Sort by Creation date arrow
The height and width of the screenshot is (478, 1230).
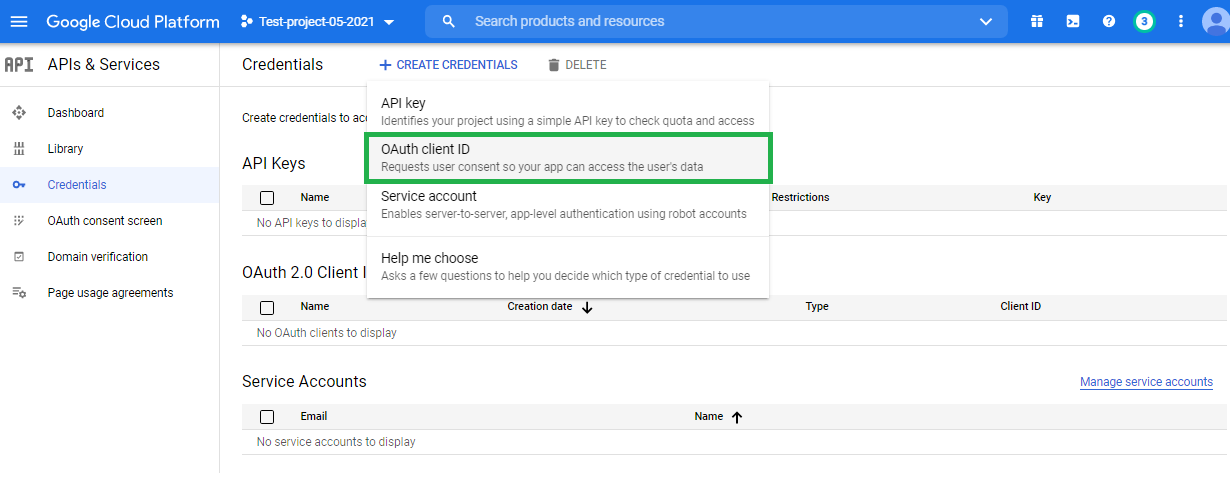click(x=587, y=307)
